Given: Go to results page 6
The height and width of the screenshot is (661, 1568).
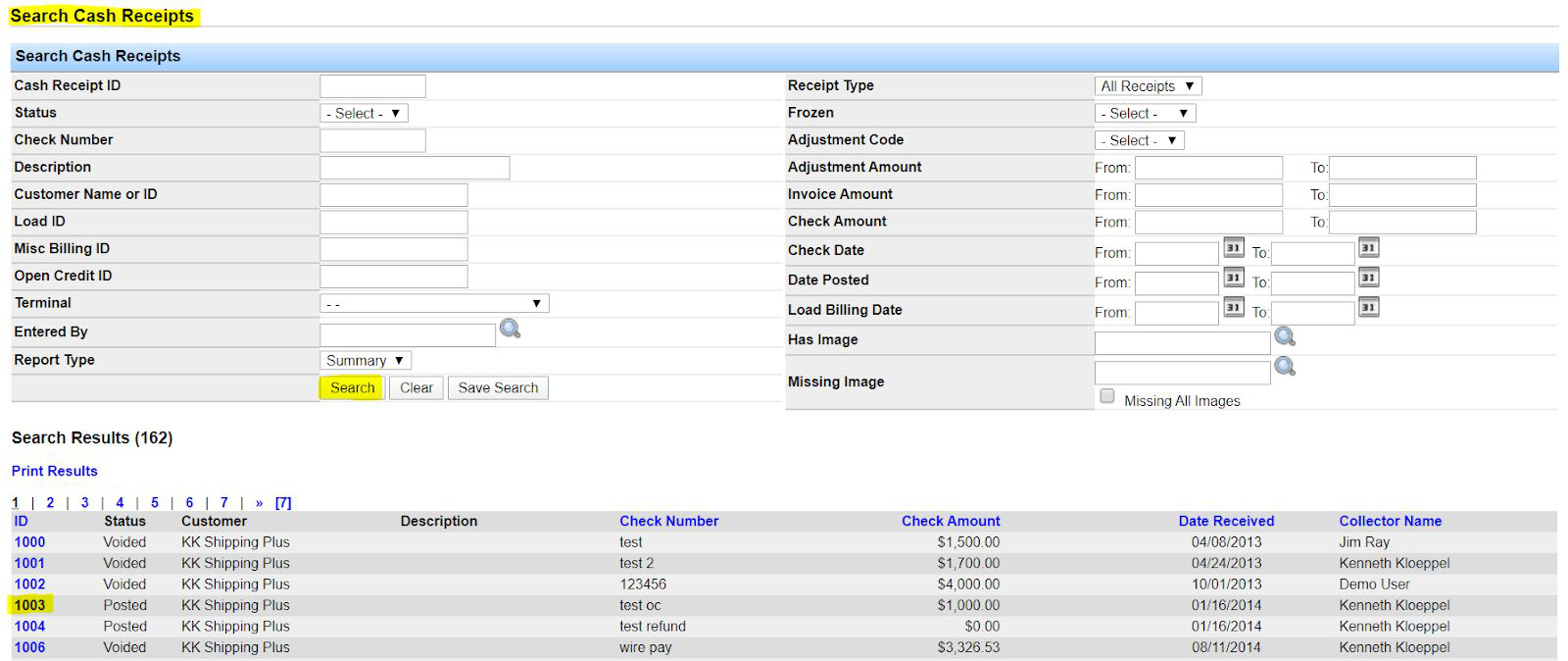Looking at the screenshot, I should 189,502.
